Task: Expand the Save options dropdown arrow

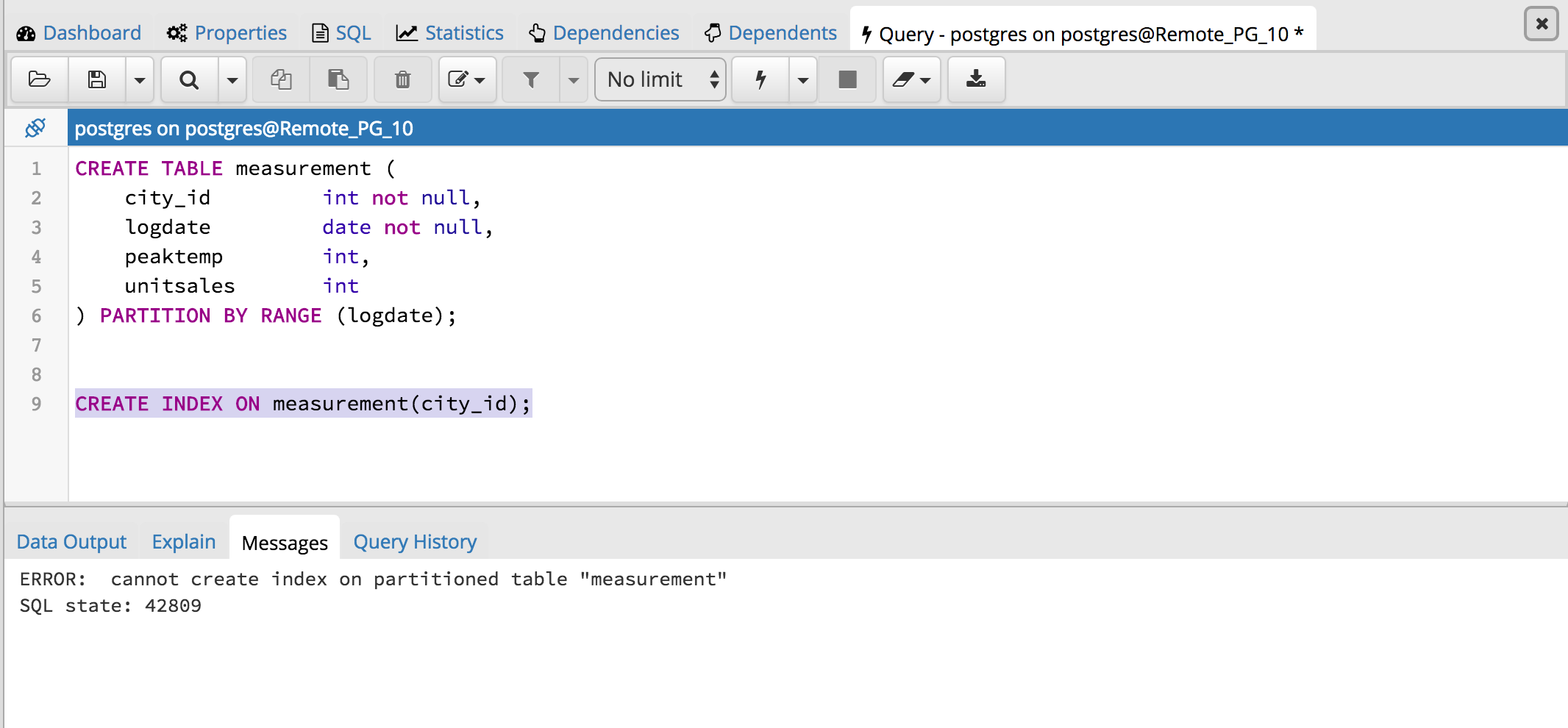Action: point(140,79)
